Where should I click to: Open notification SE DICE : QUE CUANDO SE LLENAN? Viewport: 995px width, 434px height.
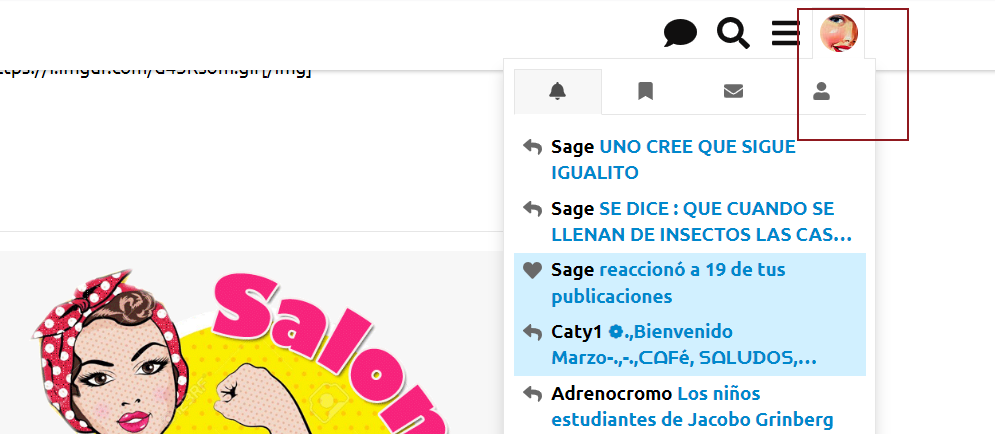tap(690, 221)
